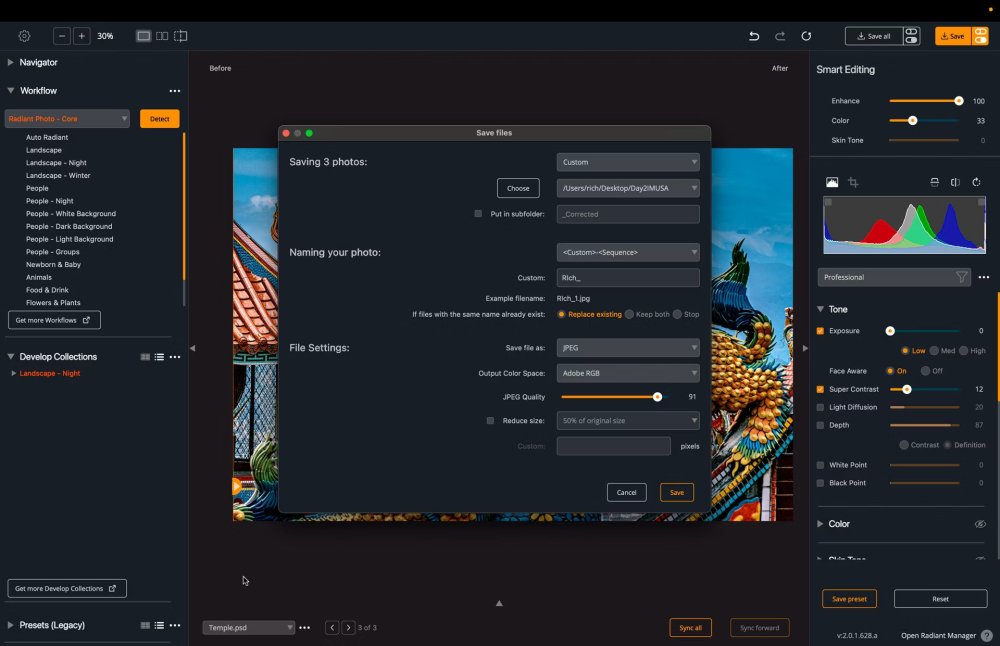The image size is (1000, 646).
Task: Open the settings gear icon
Action: [x=24, y=36]
